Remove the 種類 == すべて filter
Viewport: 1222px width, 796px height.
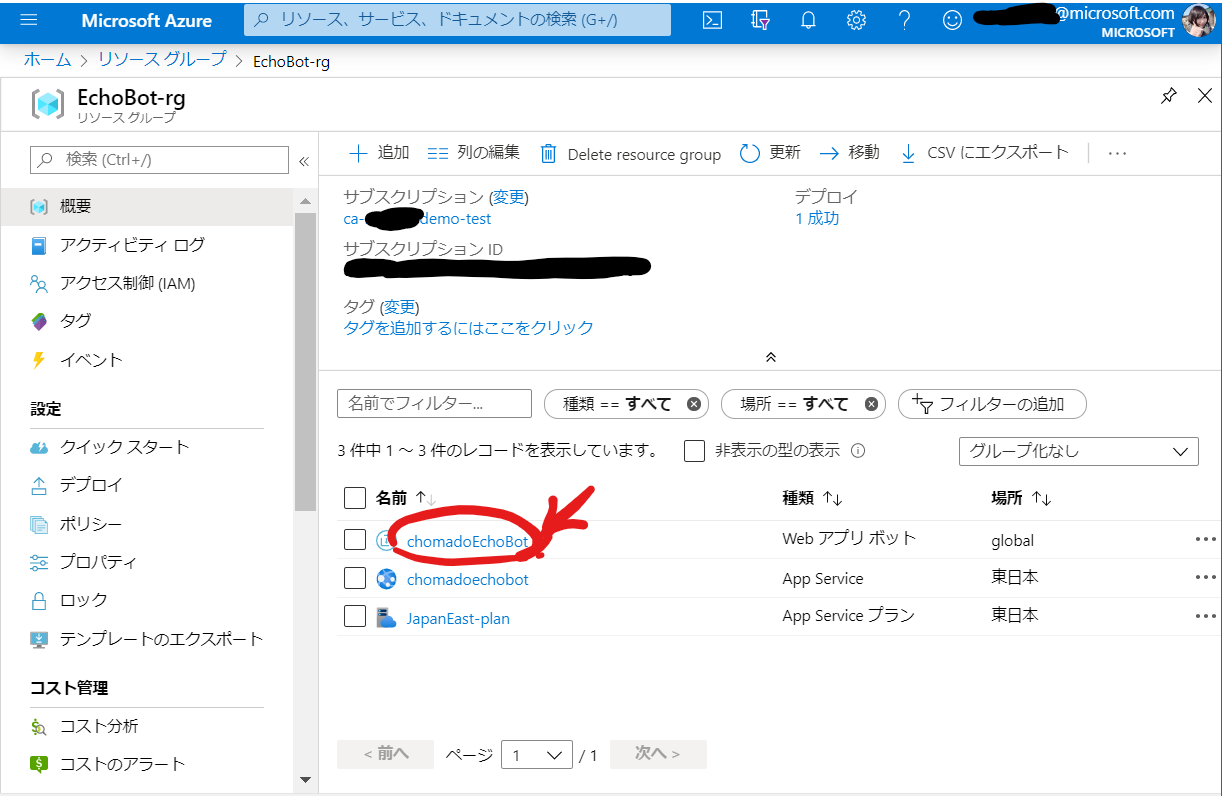[x=694, y=404]
